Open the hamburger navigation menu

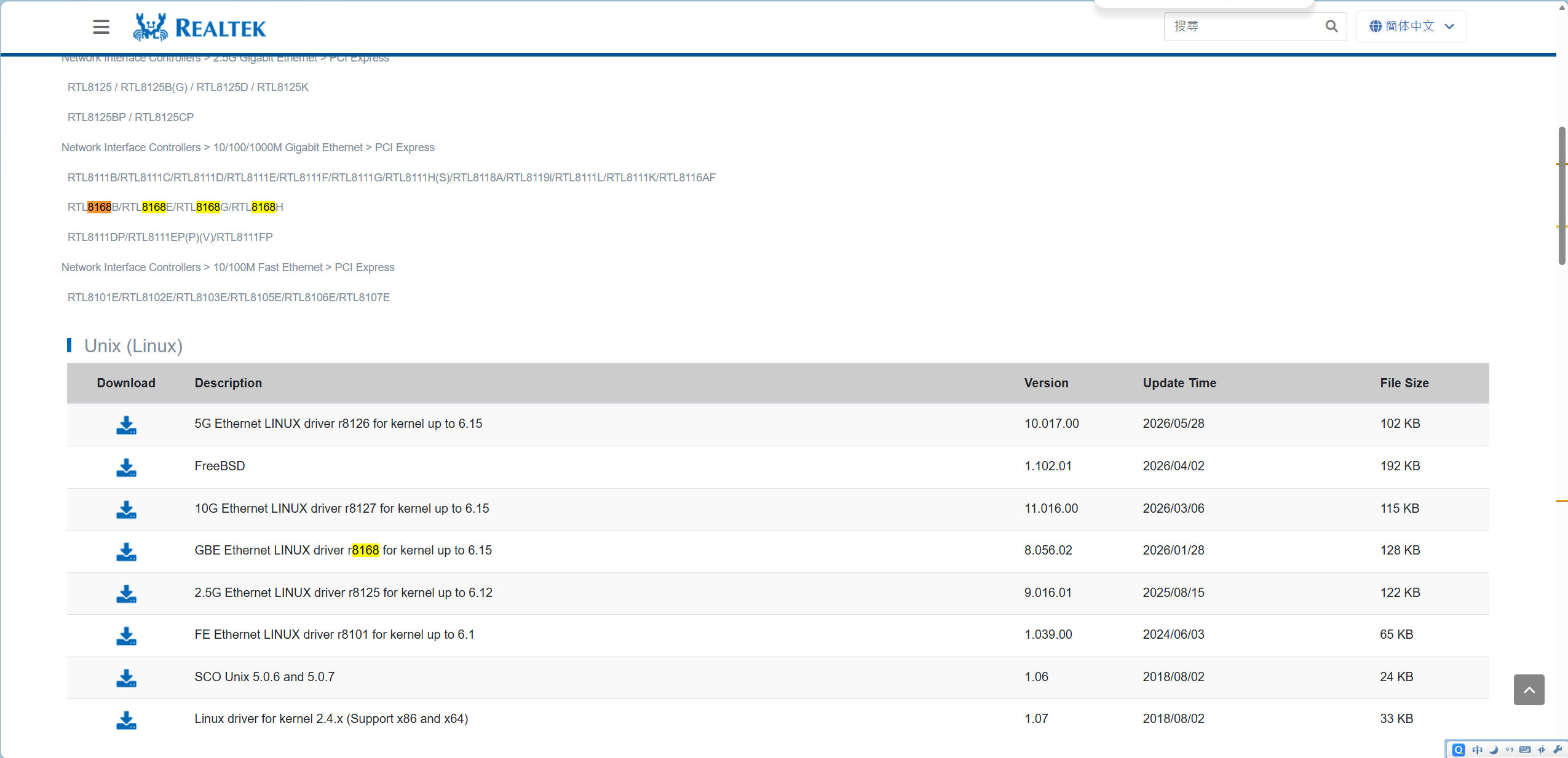(101, 27)
